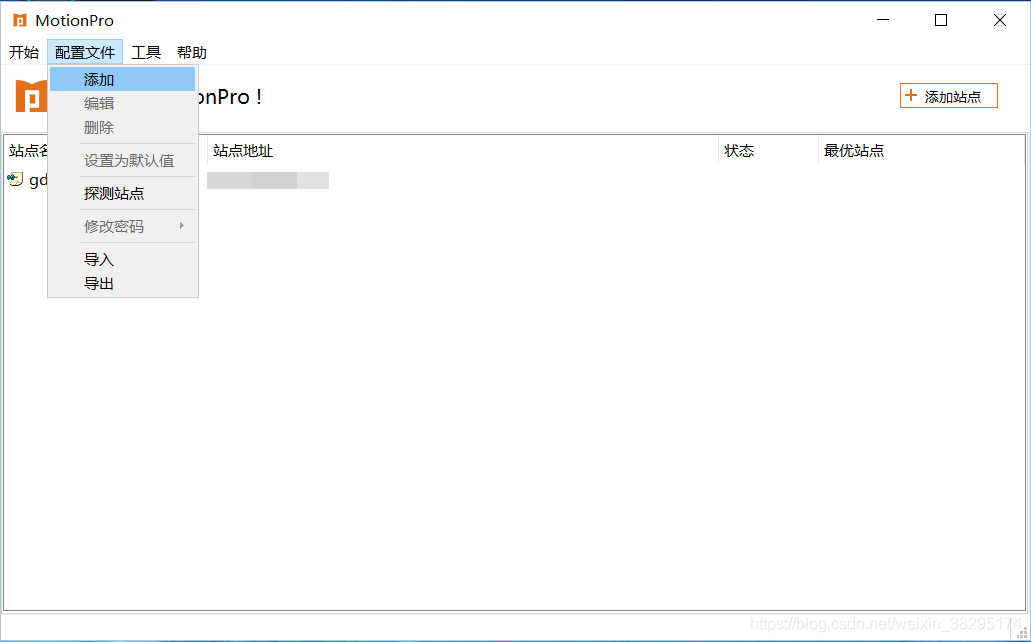Open the 帮助 menu

click(x=192, y=53)
